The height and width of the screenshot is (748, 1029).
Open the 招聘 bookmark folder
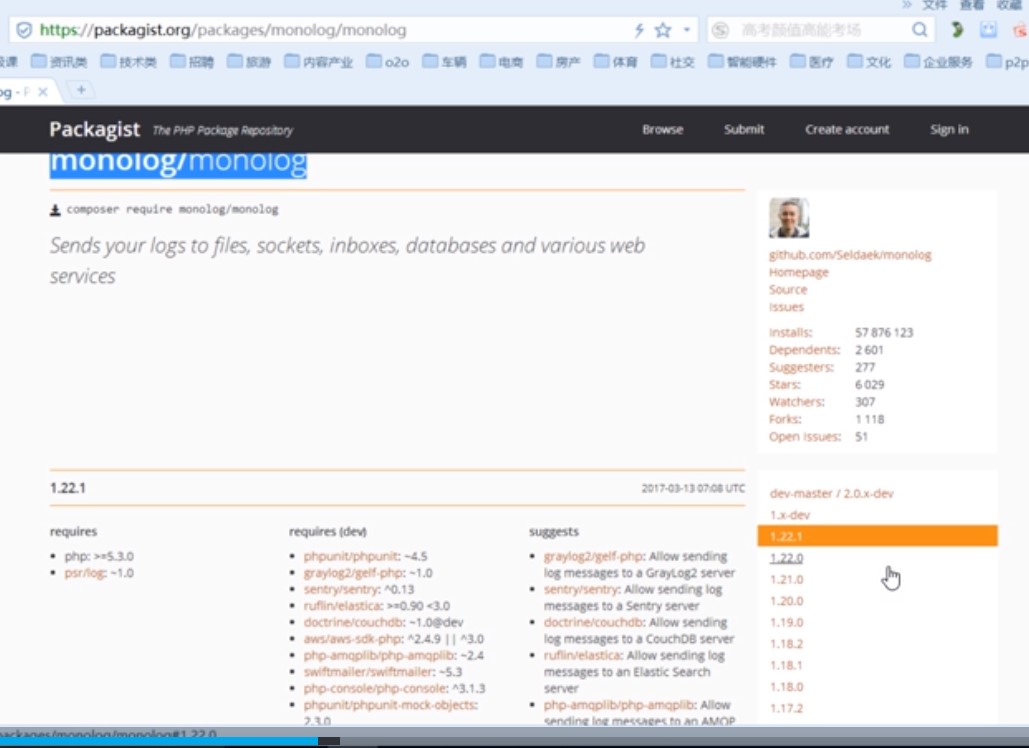(192, 62)
